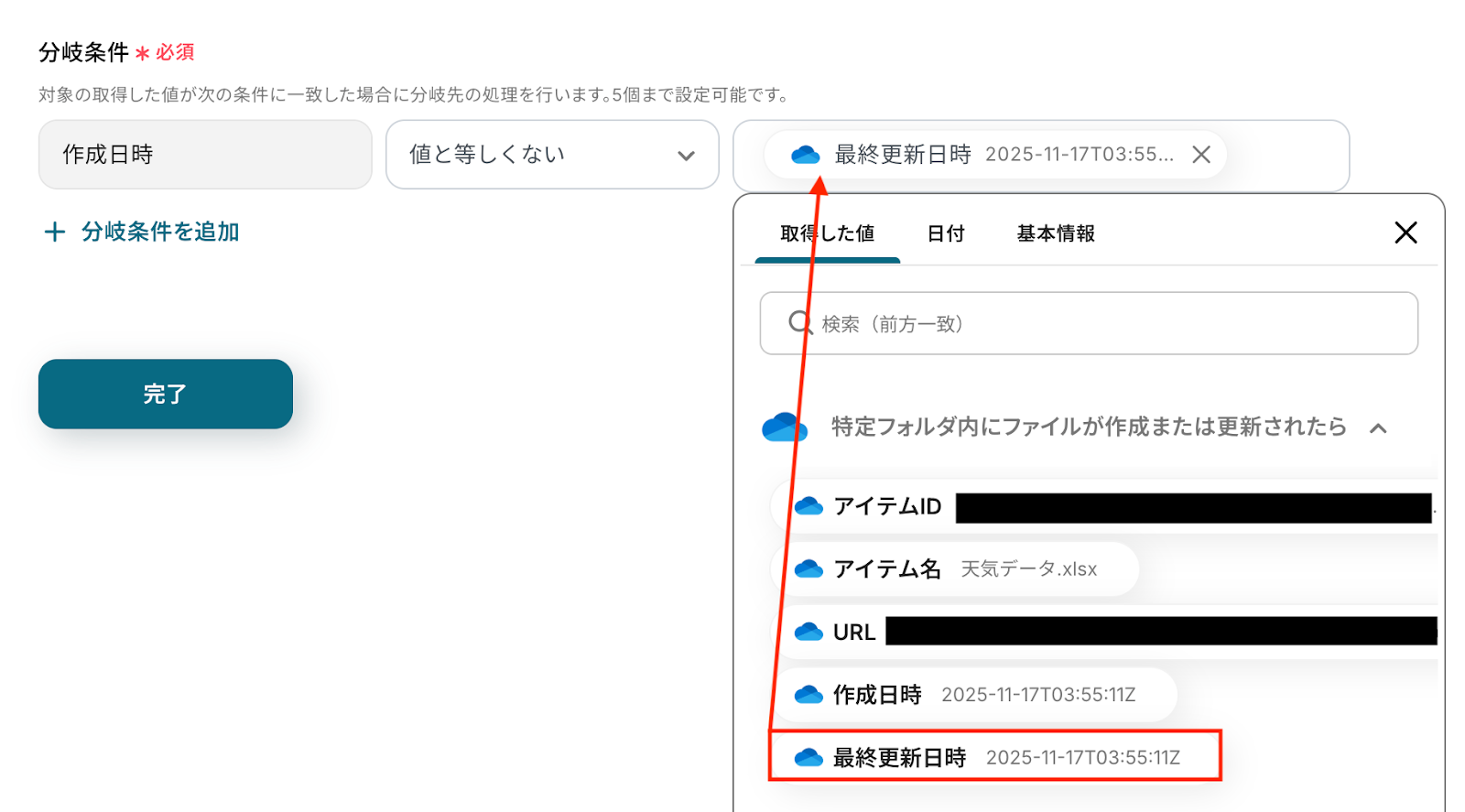Click the search magnifier icon
The width and height of the screenshot is (1465, 812).
(800, 322)
